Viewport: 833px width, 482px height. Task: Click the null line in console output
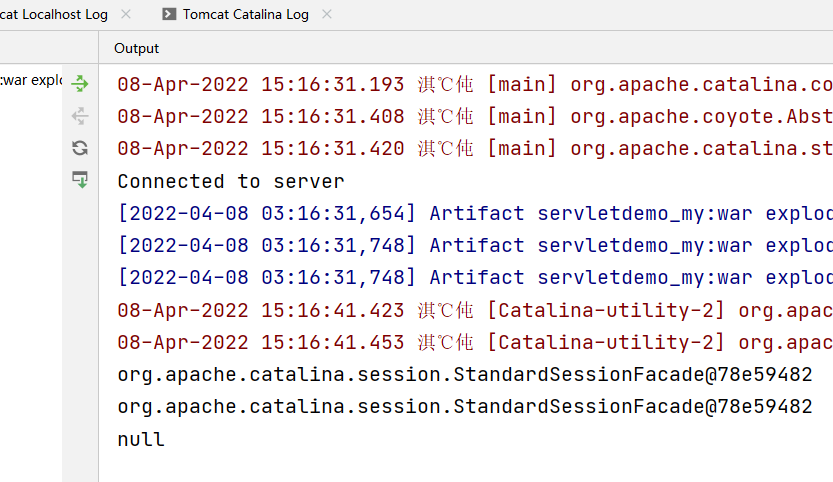141,439
